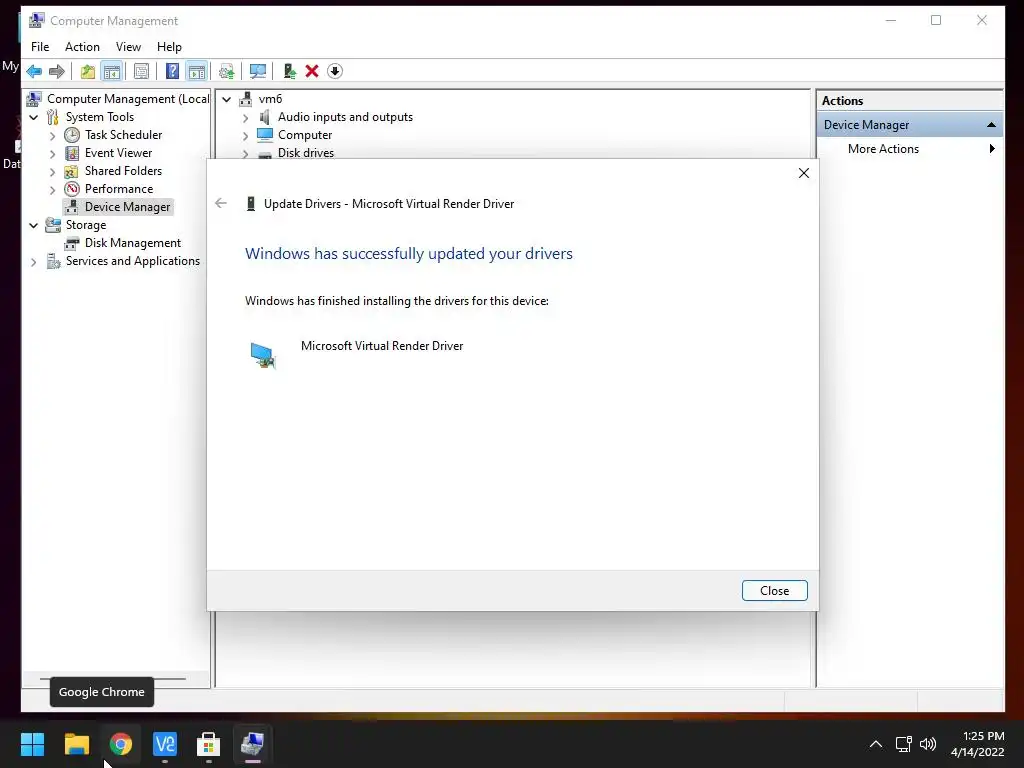Open the Action menu

[x=82, y=47]
